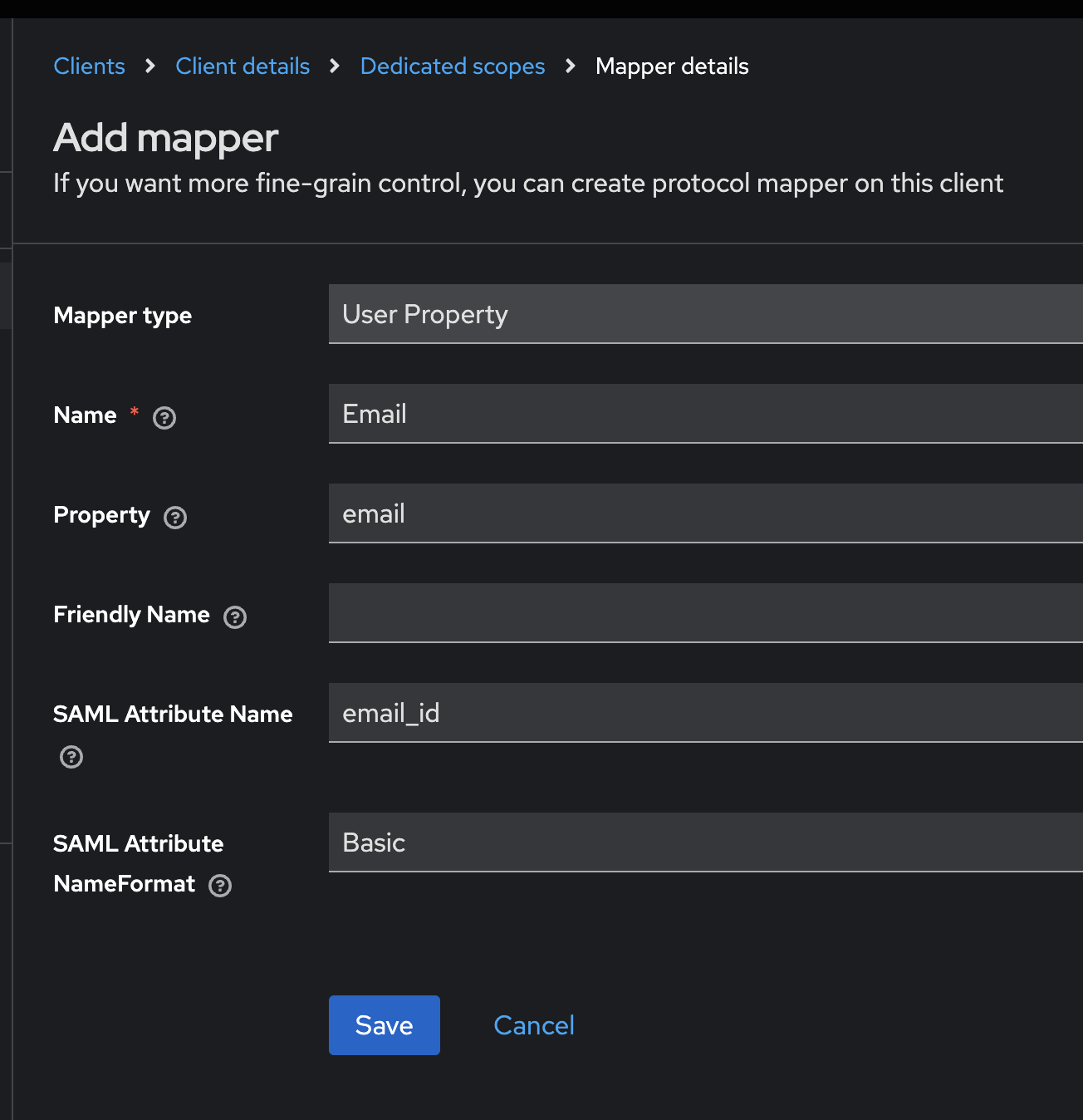Navigate back to Client details
The width and height of the screenshot is (1083, 1120).
click(243, 66)
